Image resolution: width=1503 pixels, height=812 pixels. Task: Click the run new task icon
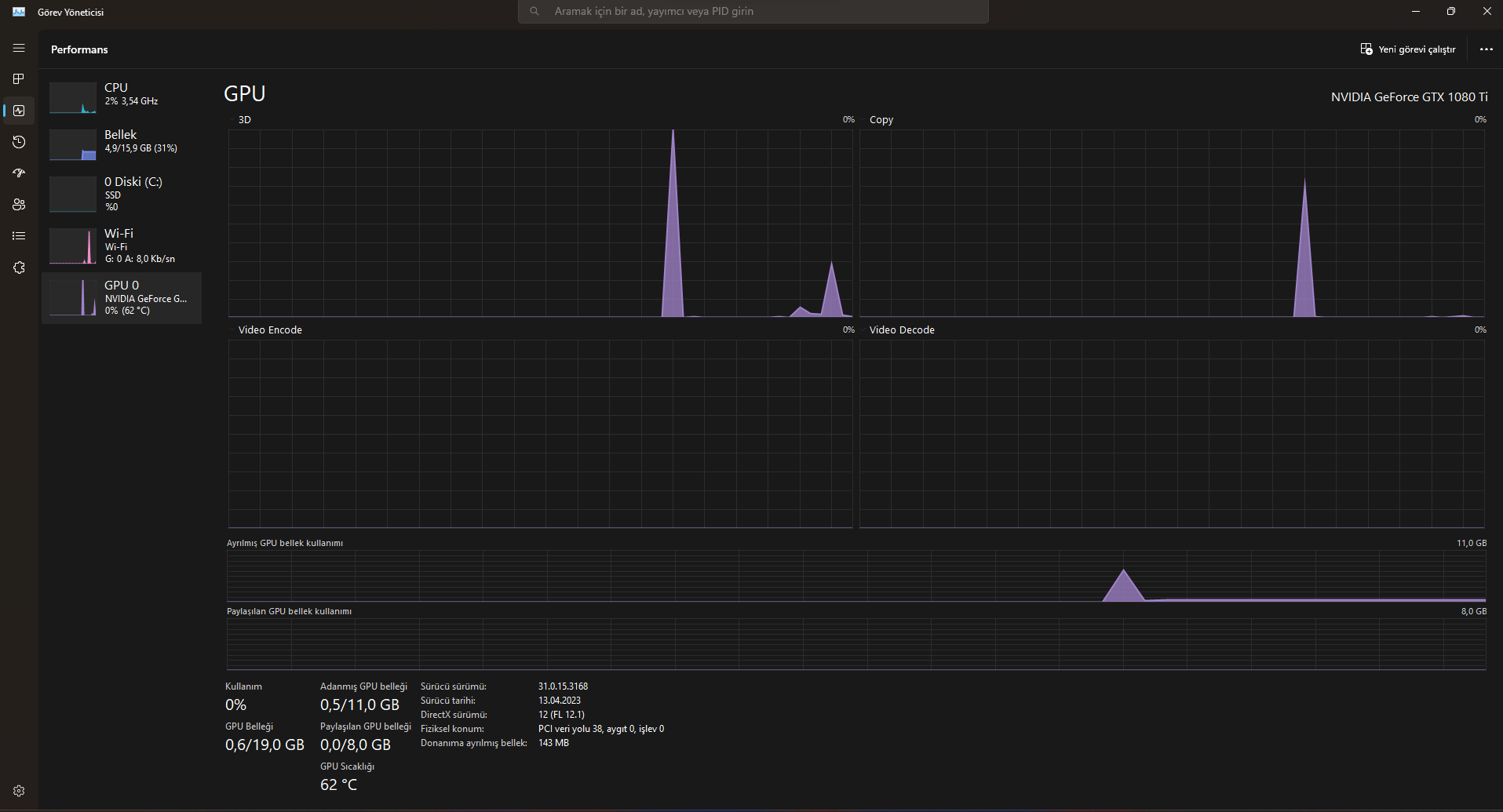[x=1366, y=49]
